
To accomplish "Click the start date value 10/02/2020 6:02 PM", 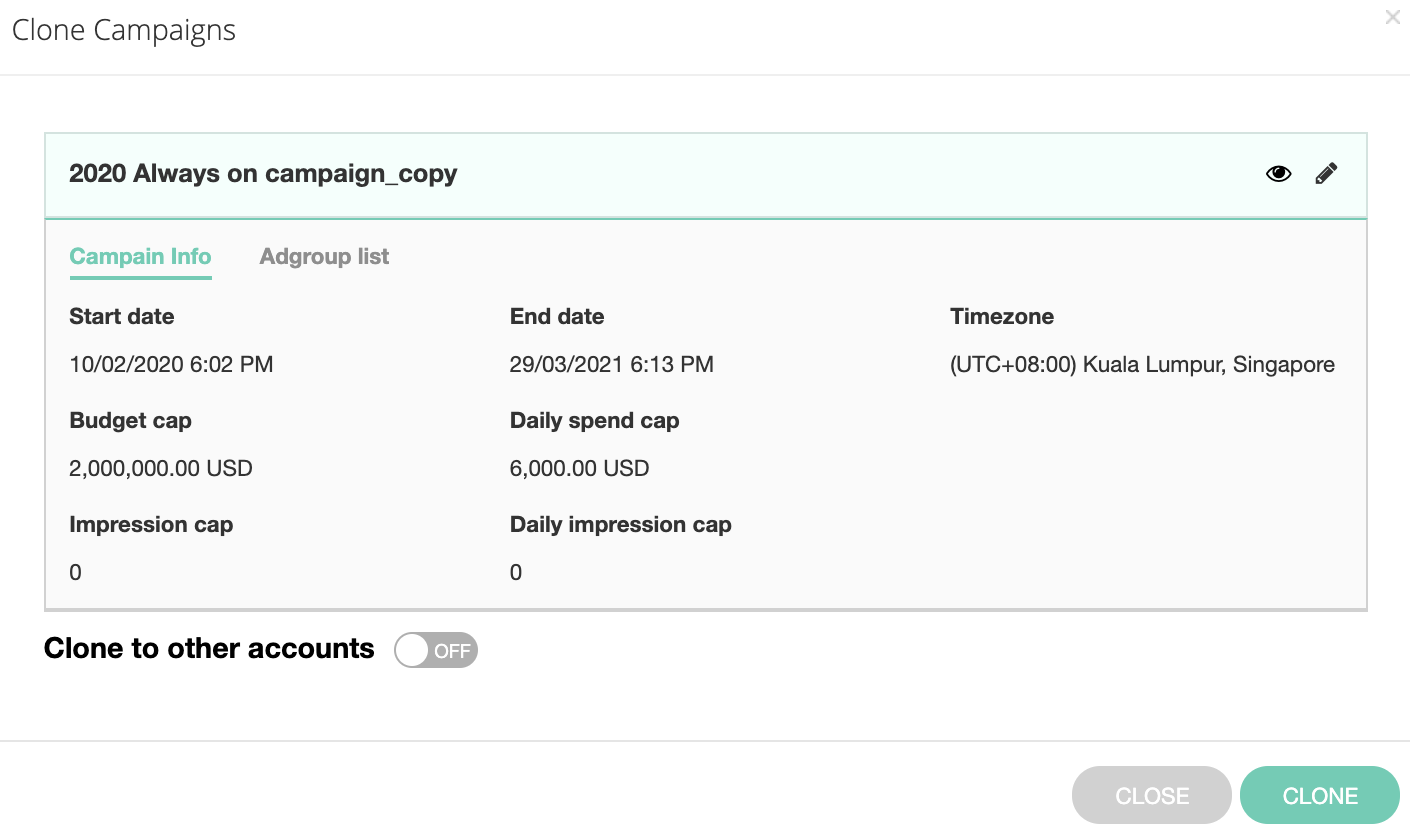I will tap(171, 365).
